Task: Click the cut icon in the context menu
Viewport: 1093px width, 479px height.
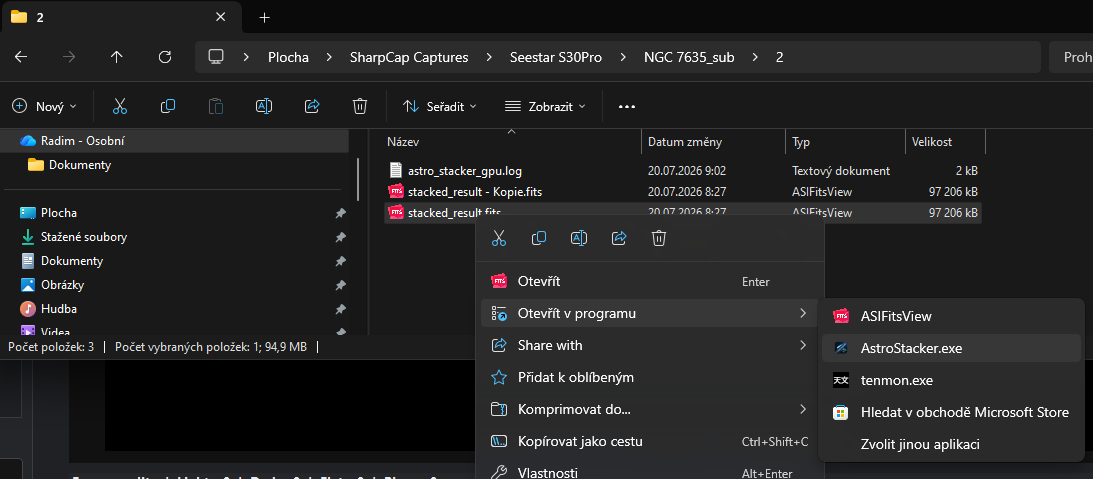Action: pos(498,238)
